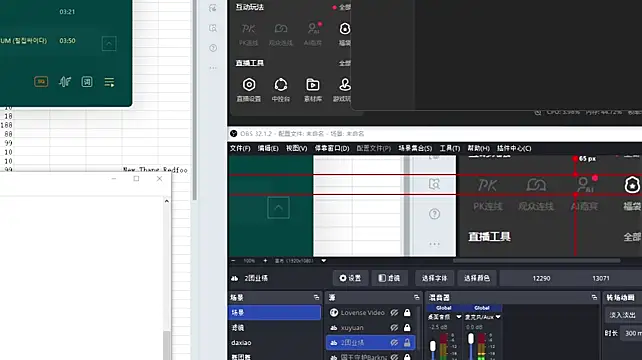
Task: Click the 选择颜色 select color button
Action: pos(477,278)
